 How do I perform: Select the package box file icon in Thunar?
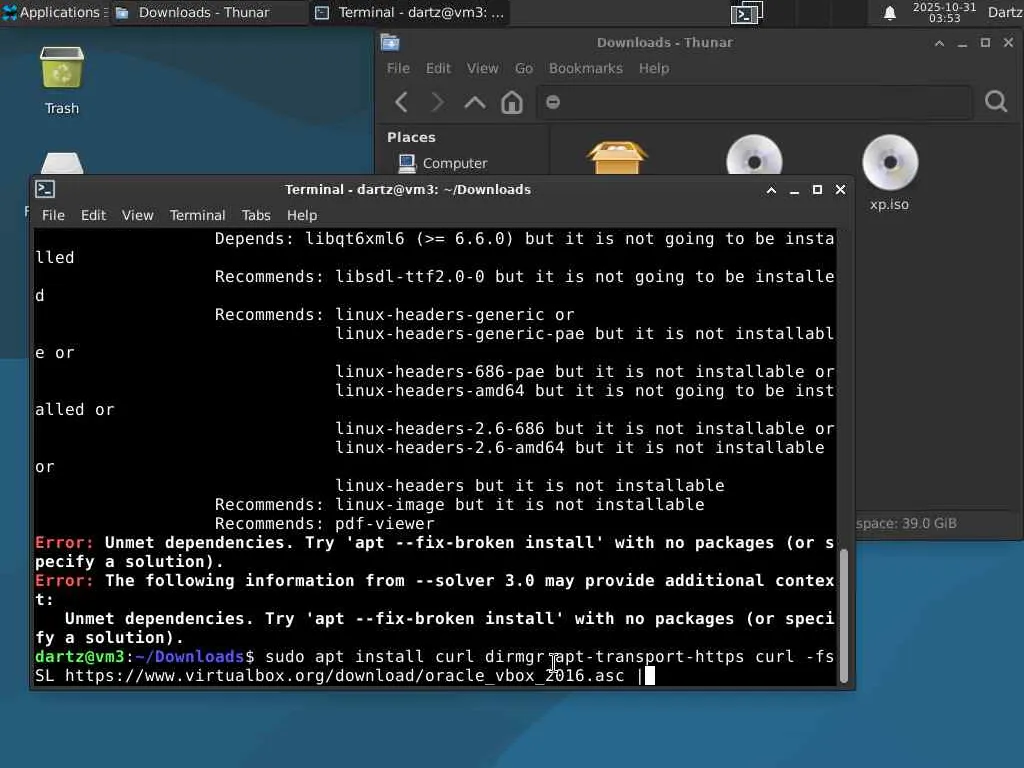coord(617,157)
